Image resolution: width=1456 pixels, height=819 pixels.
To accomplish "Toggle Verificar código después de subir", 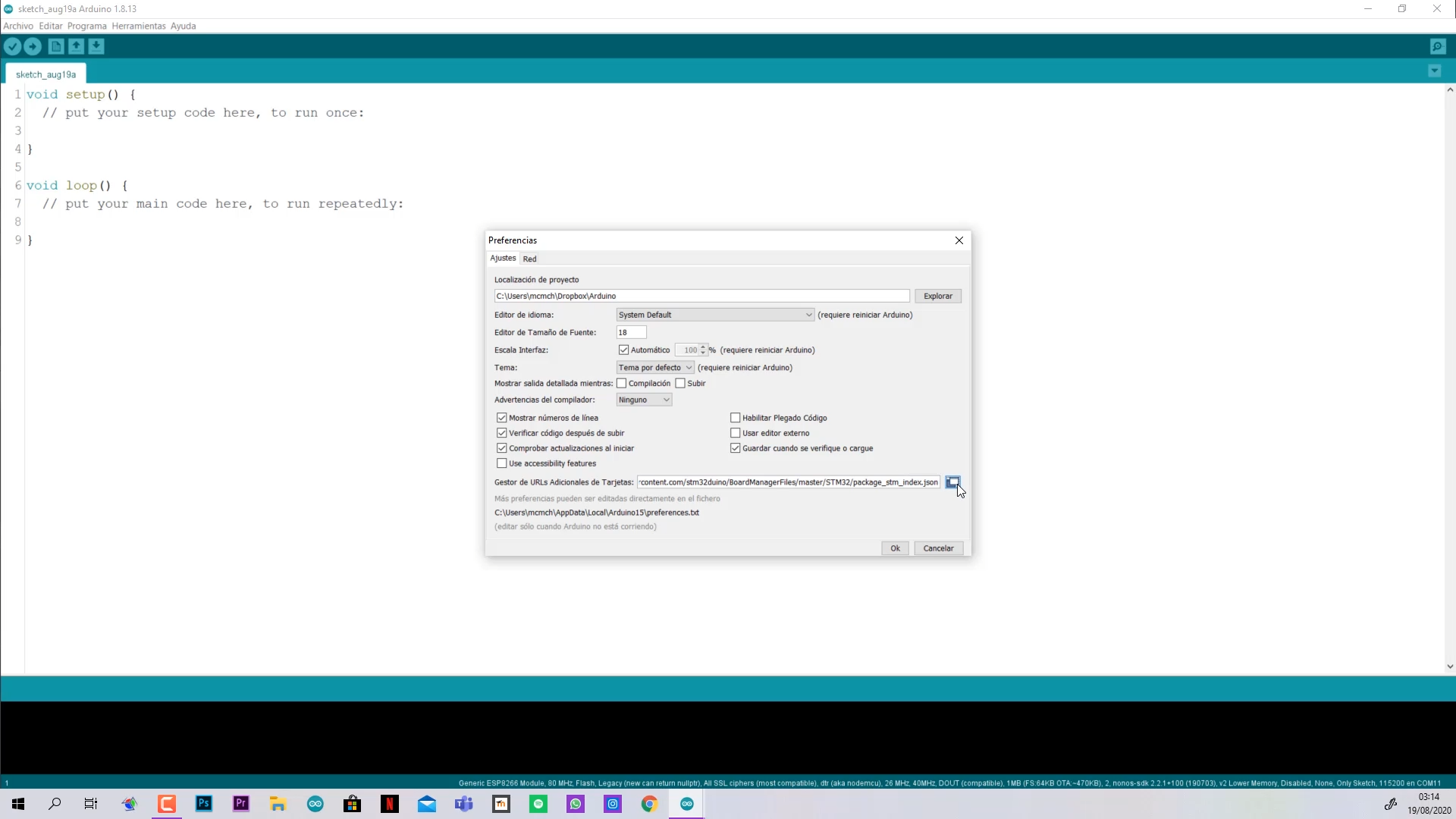I will tap(502, 433).
